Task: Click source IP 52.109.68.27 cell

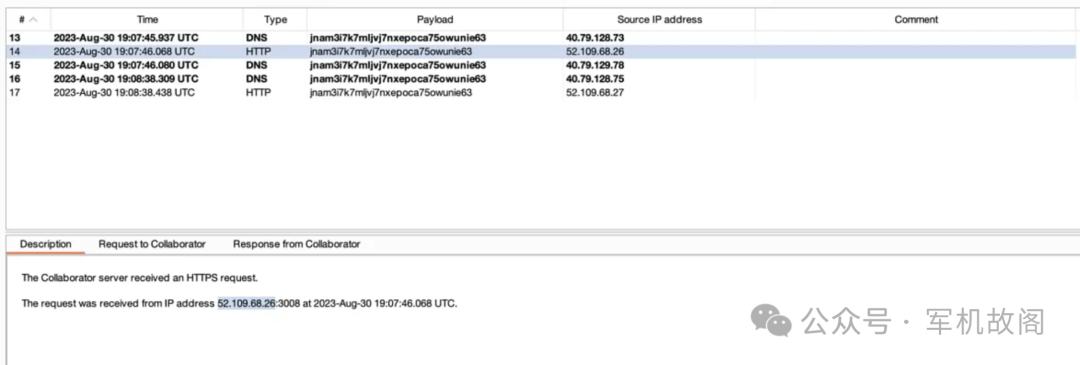Action: pos(595,92)
